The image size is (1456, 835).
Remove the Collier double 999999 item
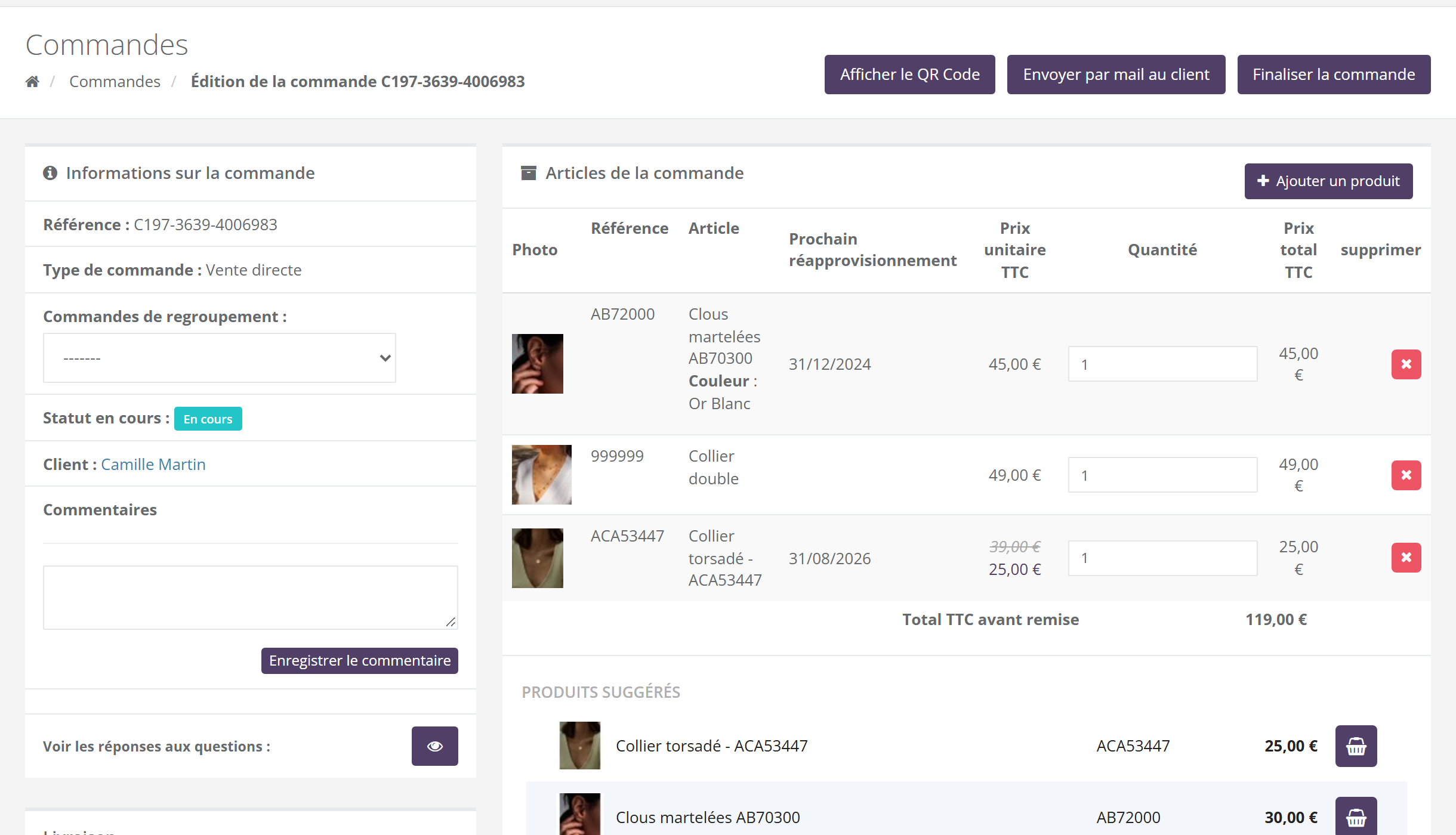[1406, 475]
